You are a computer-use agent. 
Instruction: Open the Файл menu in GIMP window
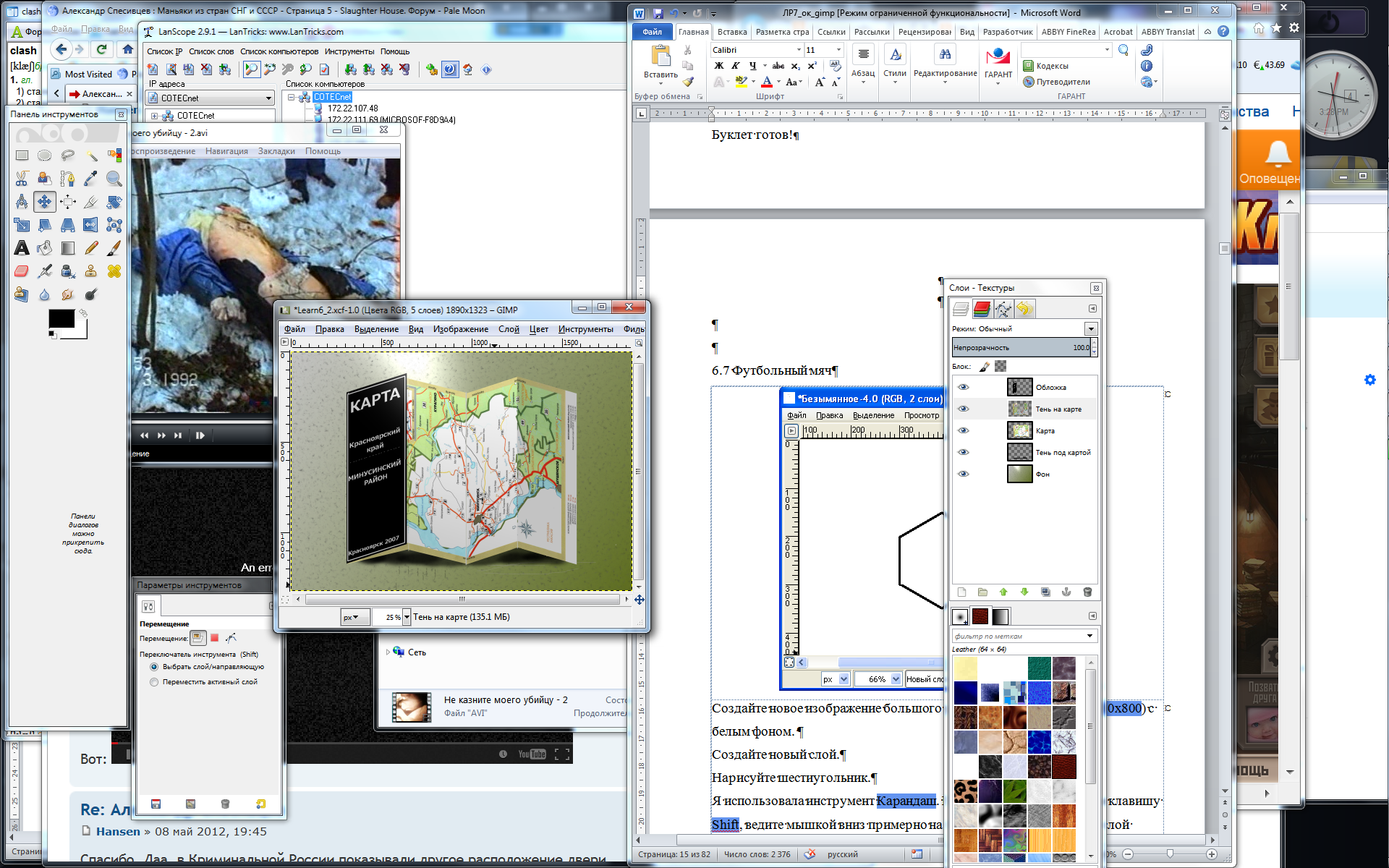click(x=294, y=329)
